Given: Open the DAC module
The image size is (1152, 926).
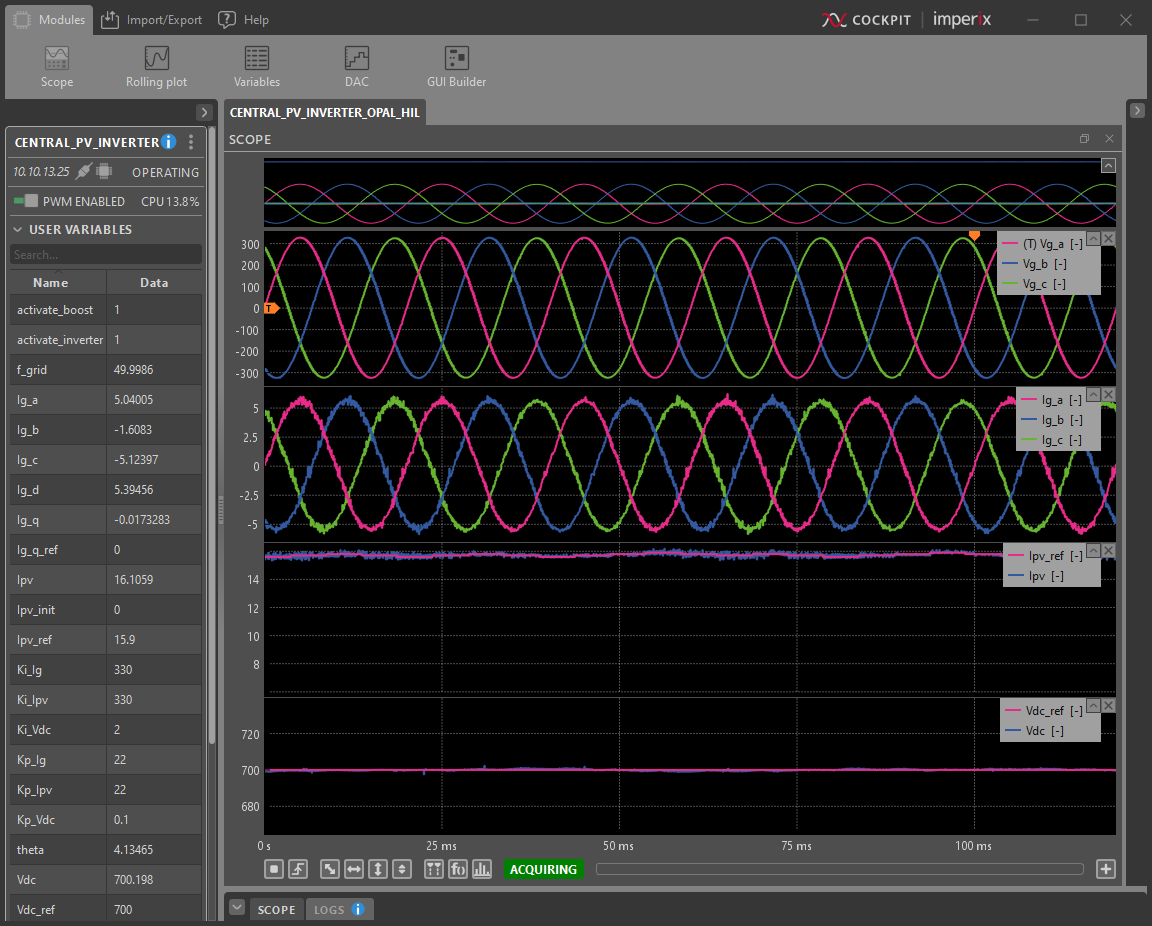Looking at the screenshot, I should click(356, 66).
